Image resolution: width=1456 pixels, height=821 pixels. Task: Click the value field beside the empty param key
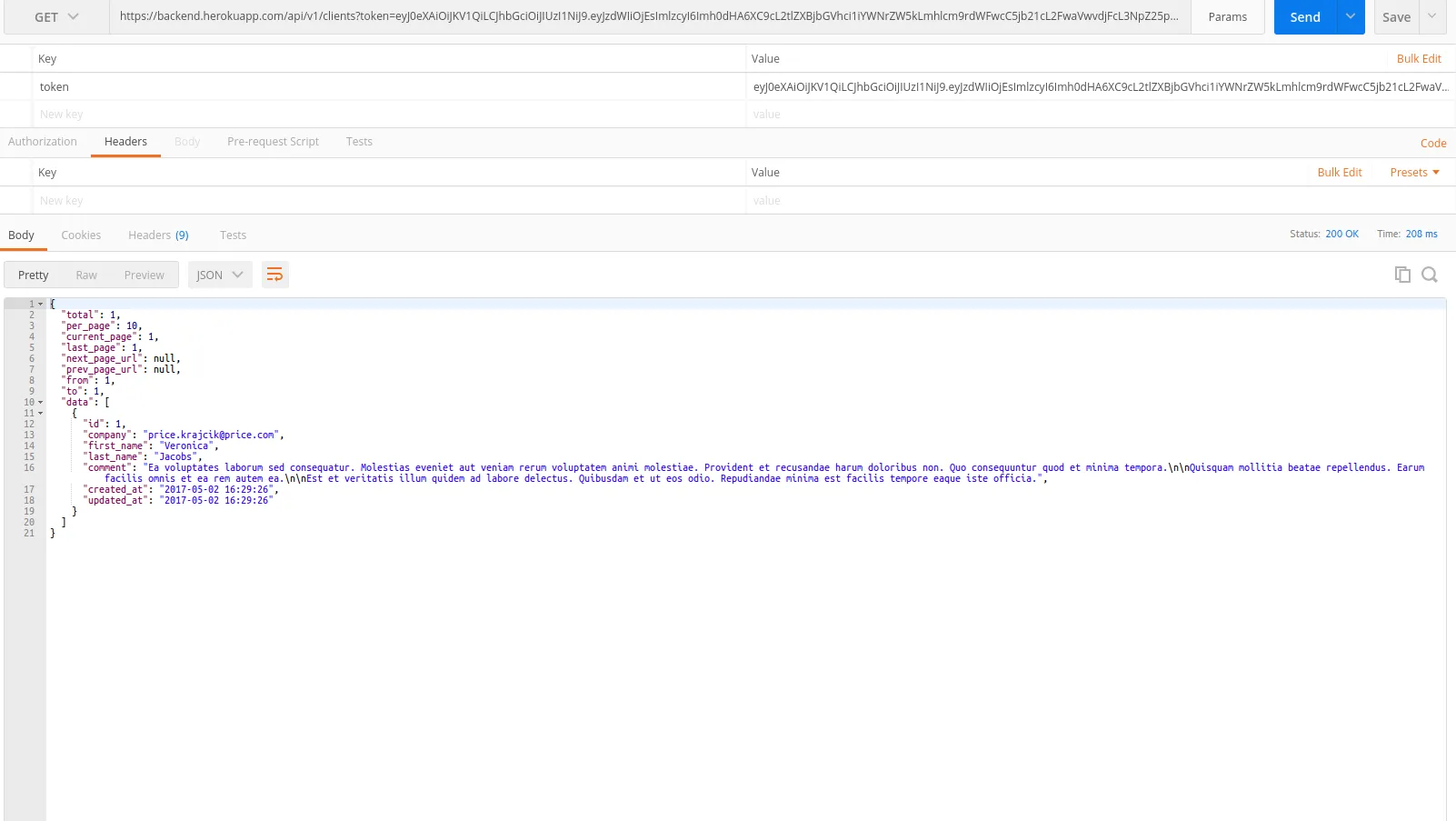(1101, 115)
